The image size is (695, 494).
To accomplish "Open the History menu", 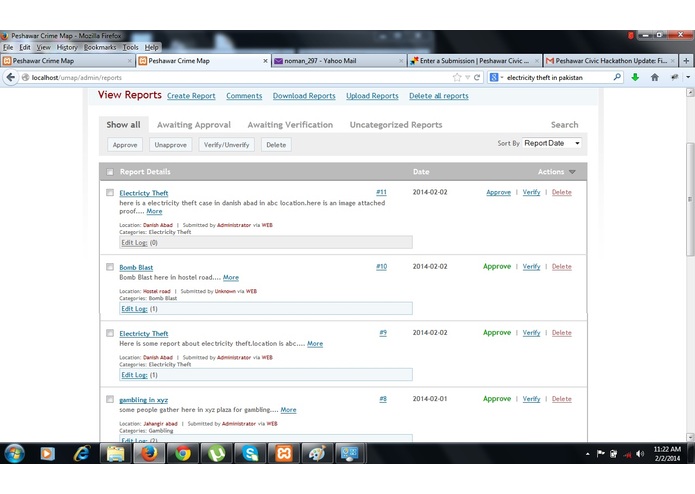I will pos(66,47).
